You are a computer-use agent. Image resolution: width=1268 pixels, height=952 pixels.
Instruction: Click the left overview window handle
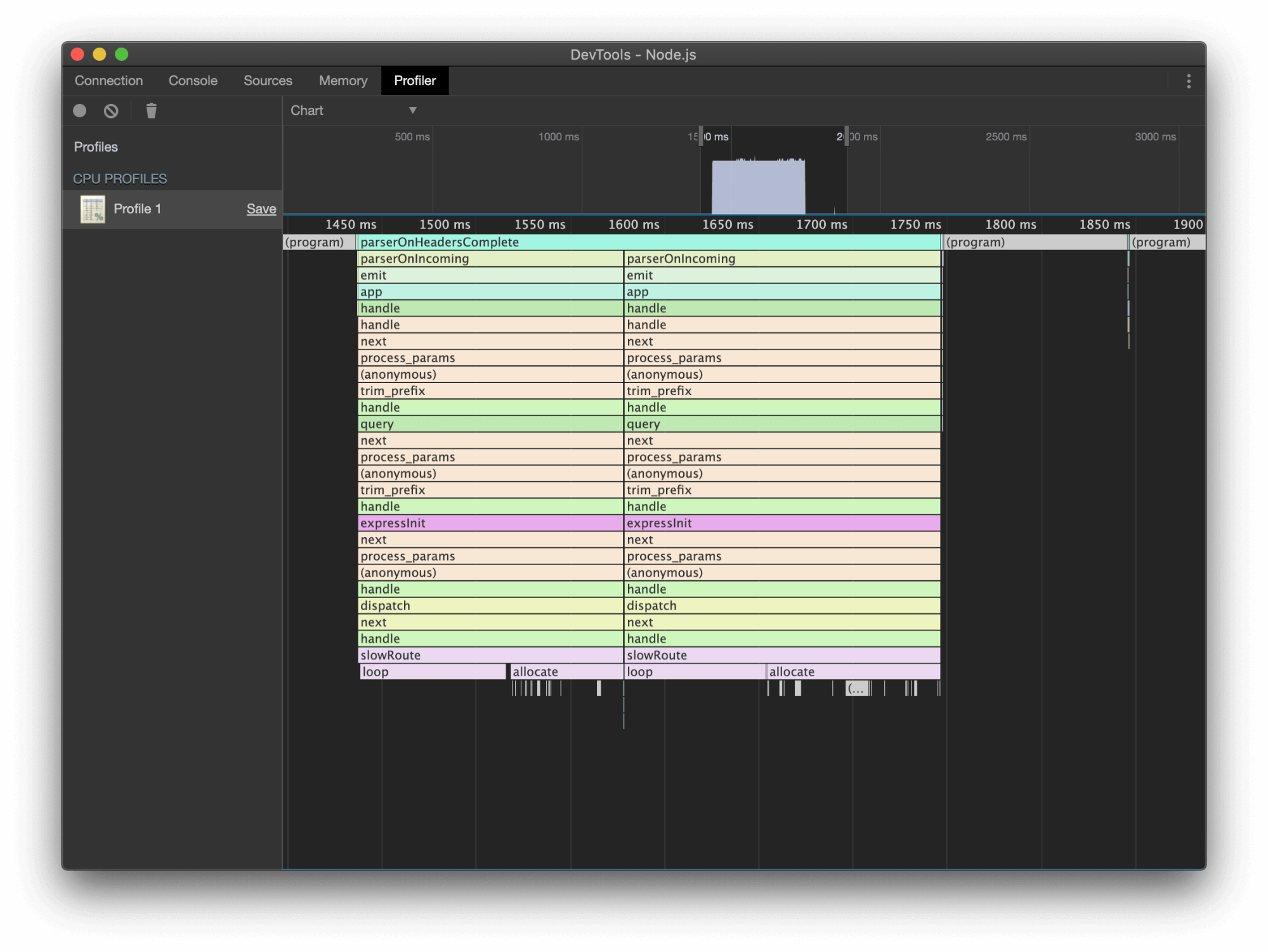[x=700, y=136]
